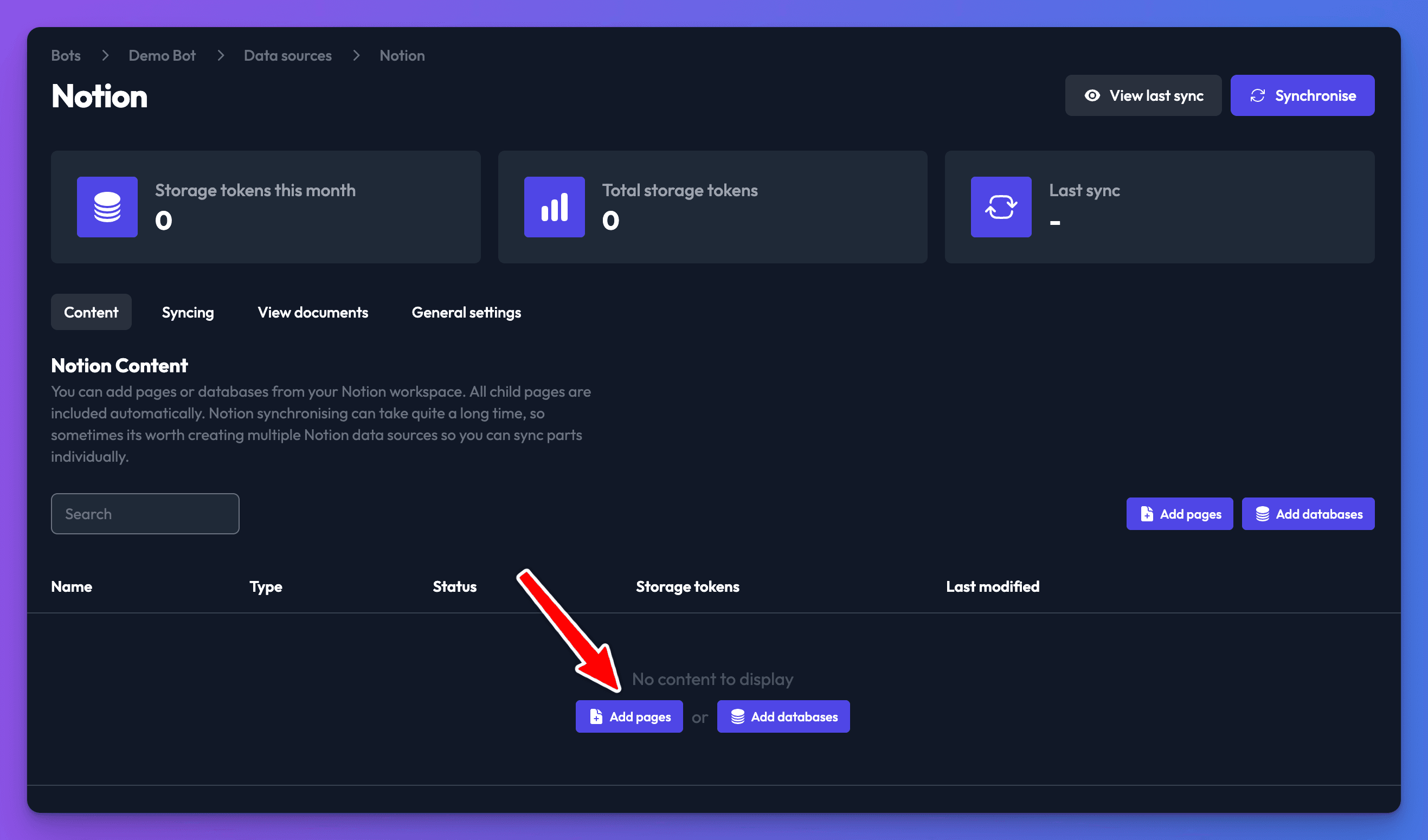Image resolution: width=1428 pixels, height=840 pixels.
Task: Click the Total storage tokens label
Action: [x=680, y=190]
